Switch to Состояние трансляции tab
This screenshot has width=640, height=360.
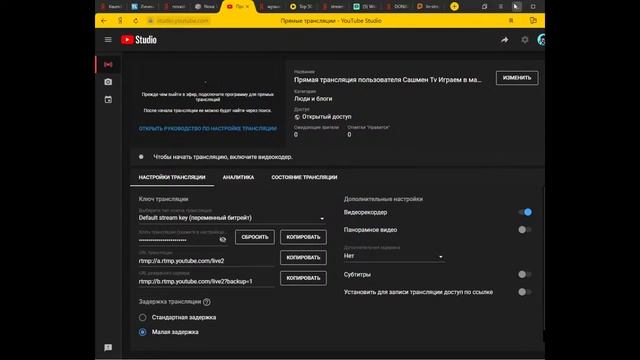304,177
